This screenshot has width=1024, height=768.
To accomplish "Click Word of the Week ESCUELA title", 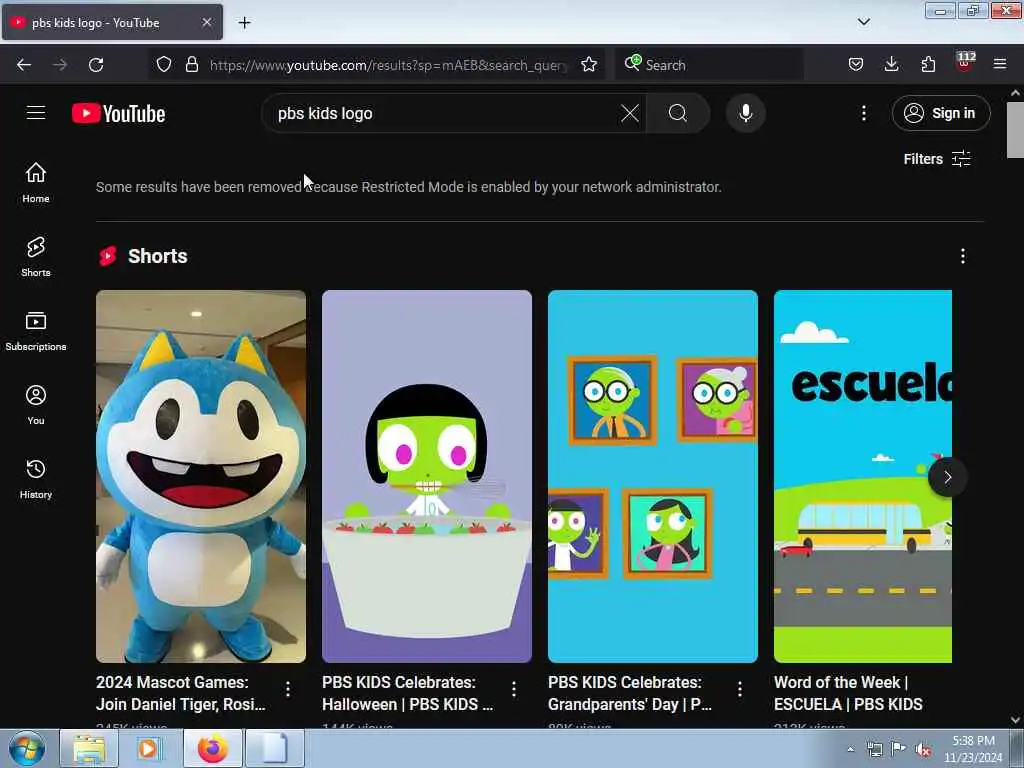I will pos(848,693).
